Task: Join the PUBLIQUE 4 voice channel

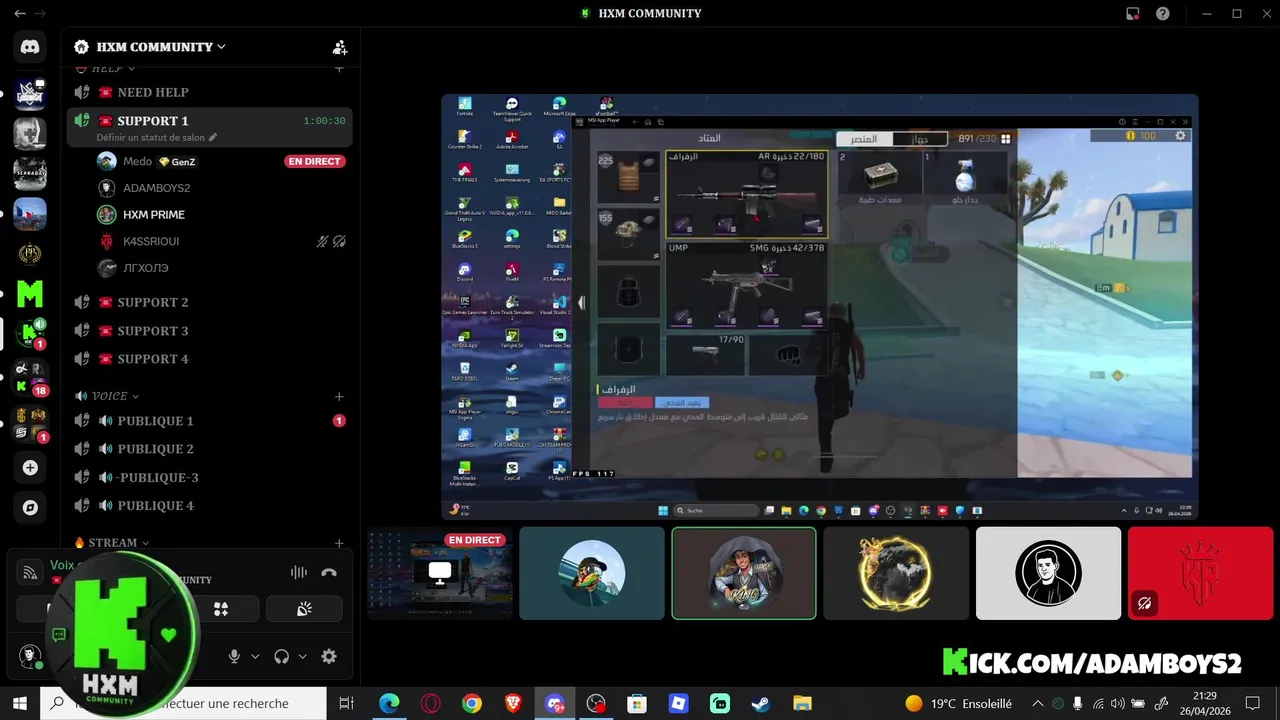Action: [x=209, y=506]
